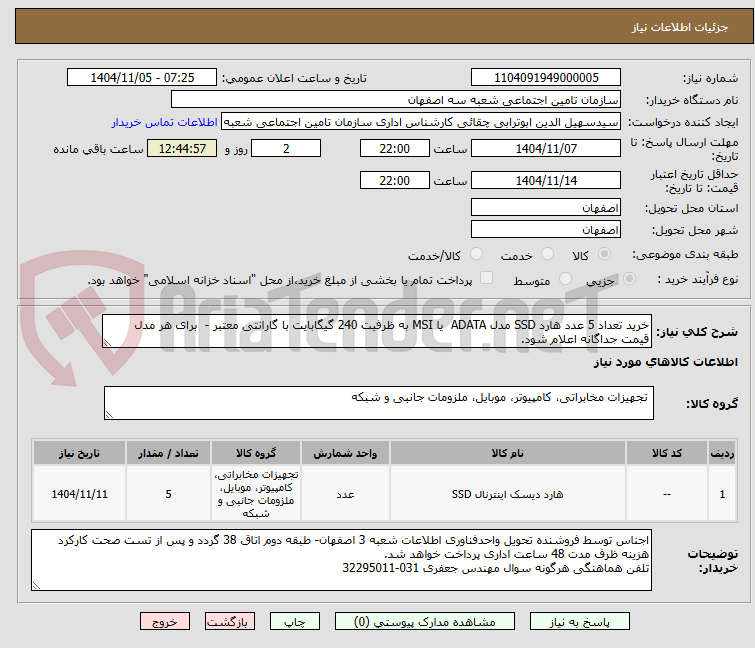Screen dimensions: 755x648
Task: Click the need date 1404/11/11 cell
Action: coord(79,494)
